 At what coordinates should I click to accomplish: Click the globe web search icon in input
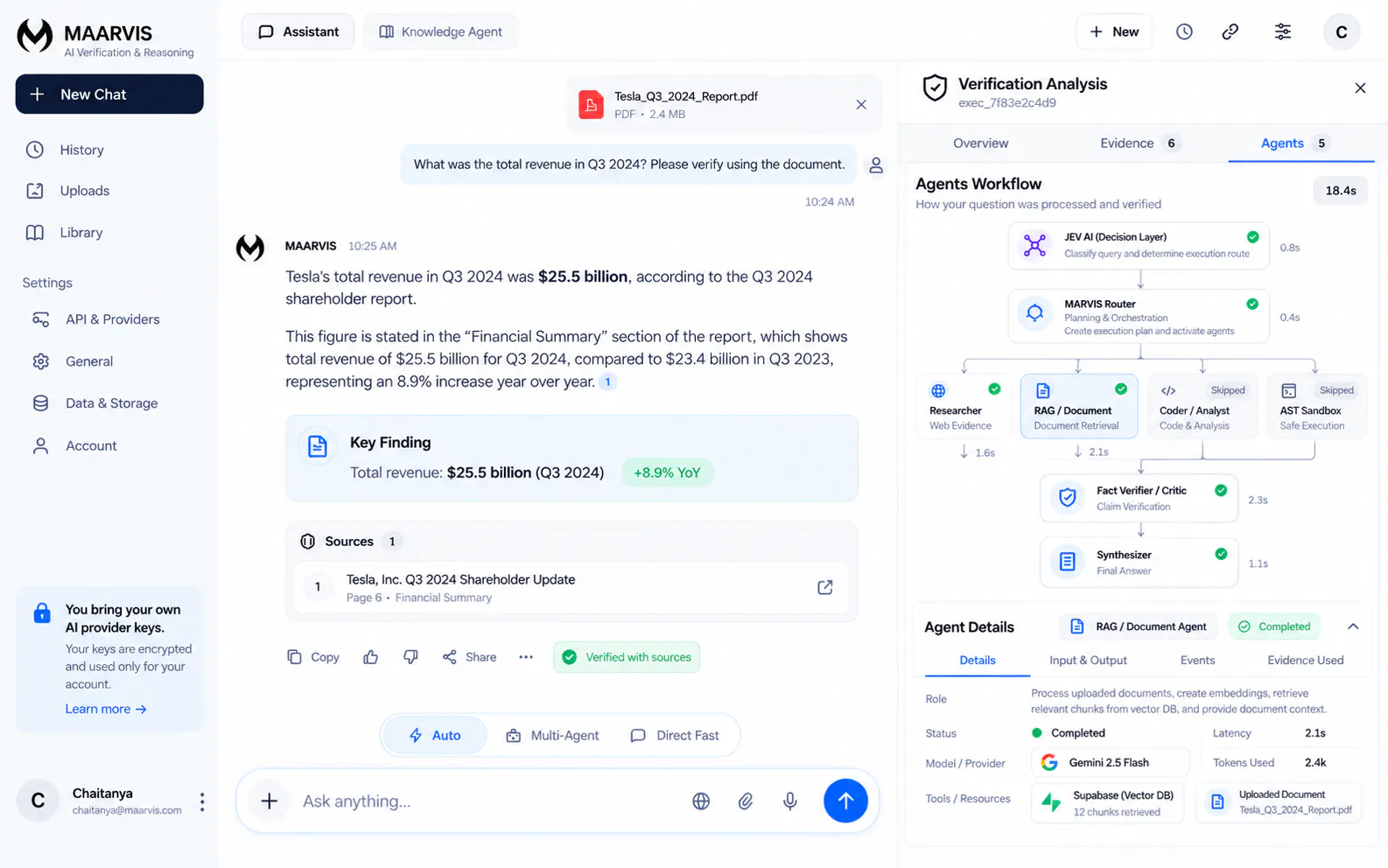(701, 801)
